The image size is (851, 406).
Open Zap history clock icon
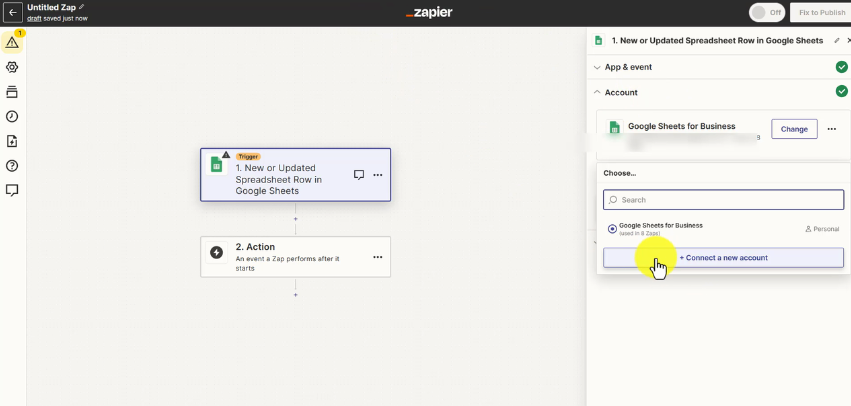(x=12, y=117)
